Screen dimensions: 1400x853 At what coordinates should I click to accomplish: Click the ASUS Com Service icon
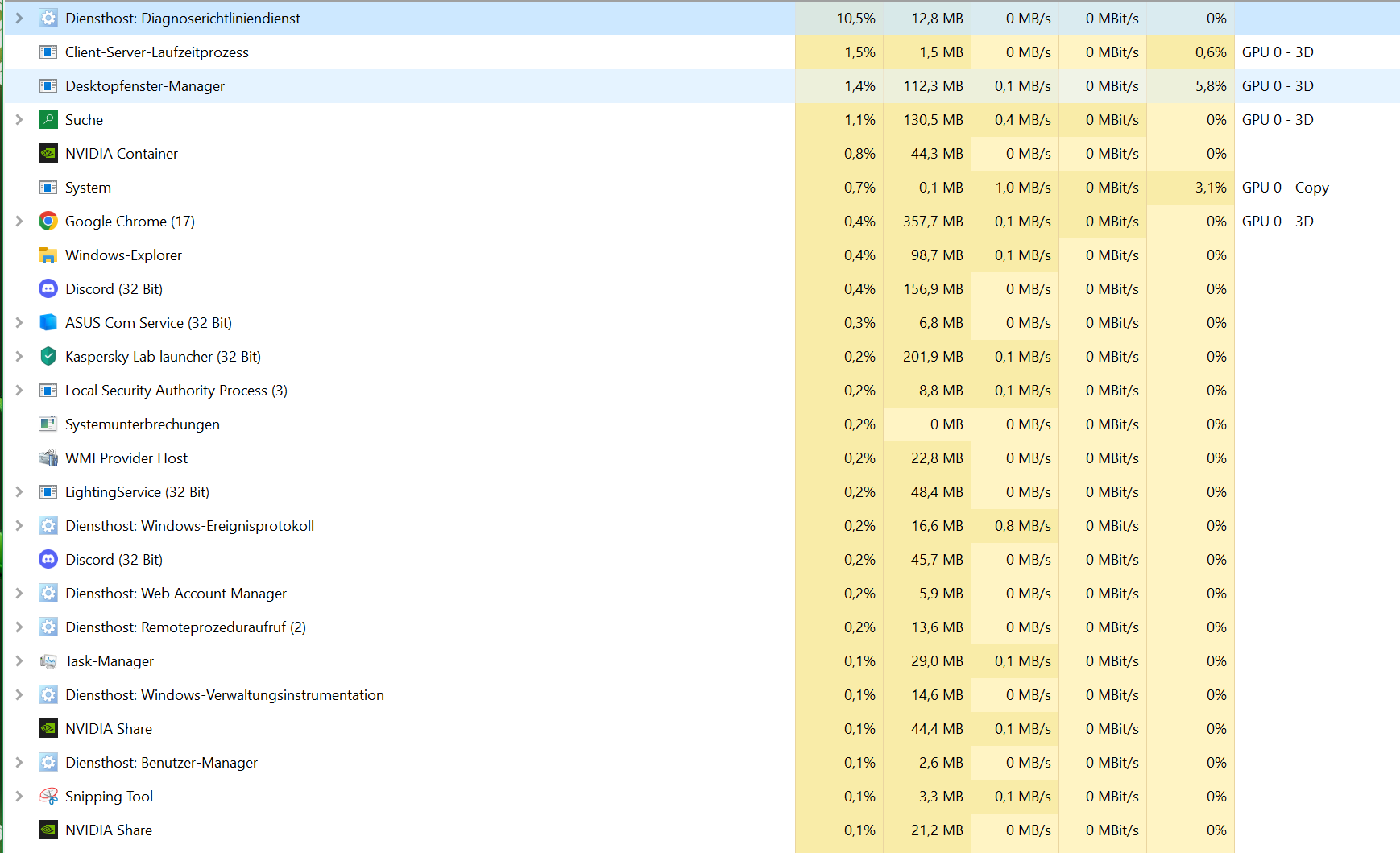[x=48, y=322]
